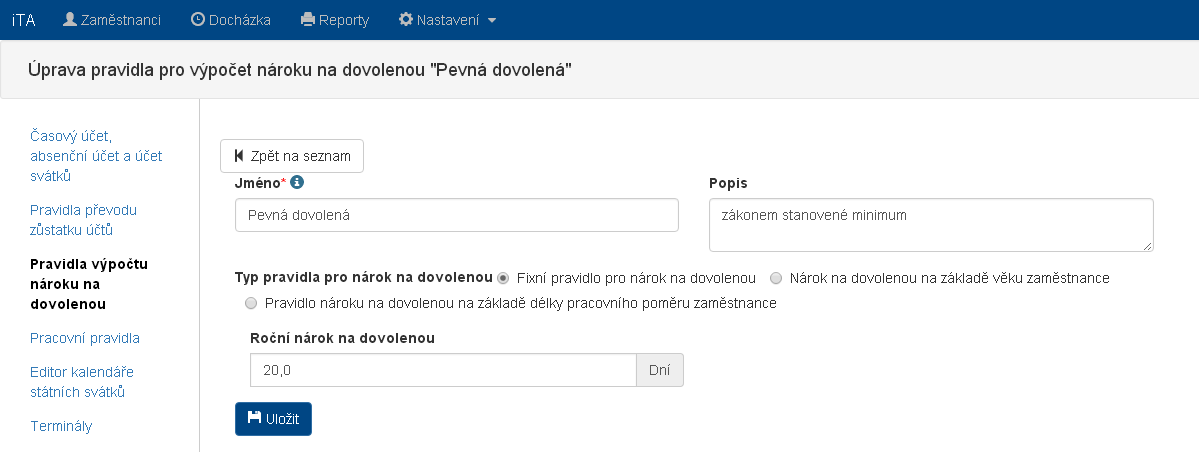Click the printer icon beside Reporty
This screenshot has height=452, width=1199.
click(x=308, y=19)
